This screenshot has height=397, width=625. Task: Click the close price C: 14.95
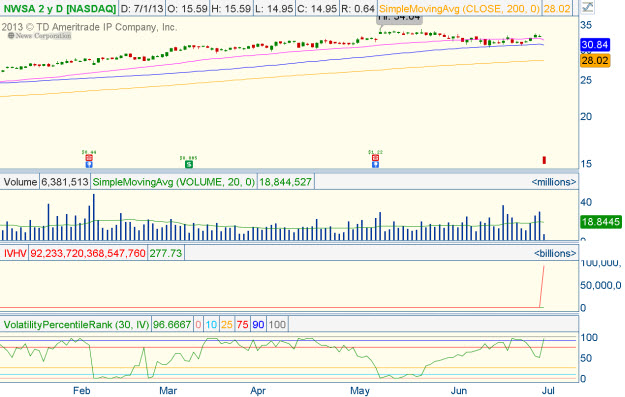click(x=318, y=8)
